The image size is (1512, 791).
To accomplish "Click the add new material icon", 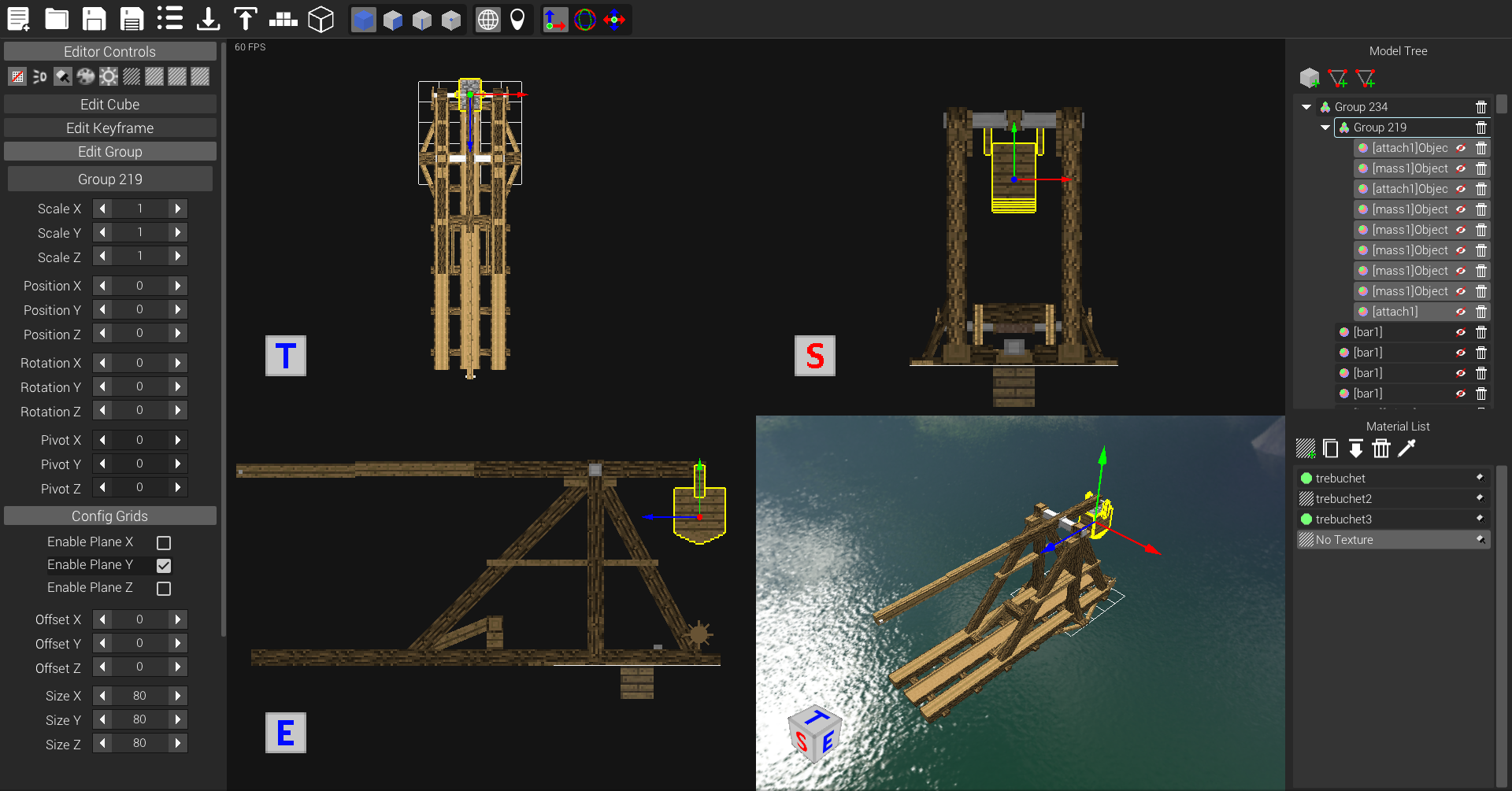I will click(x=1305, y=449).
